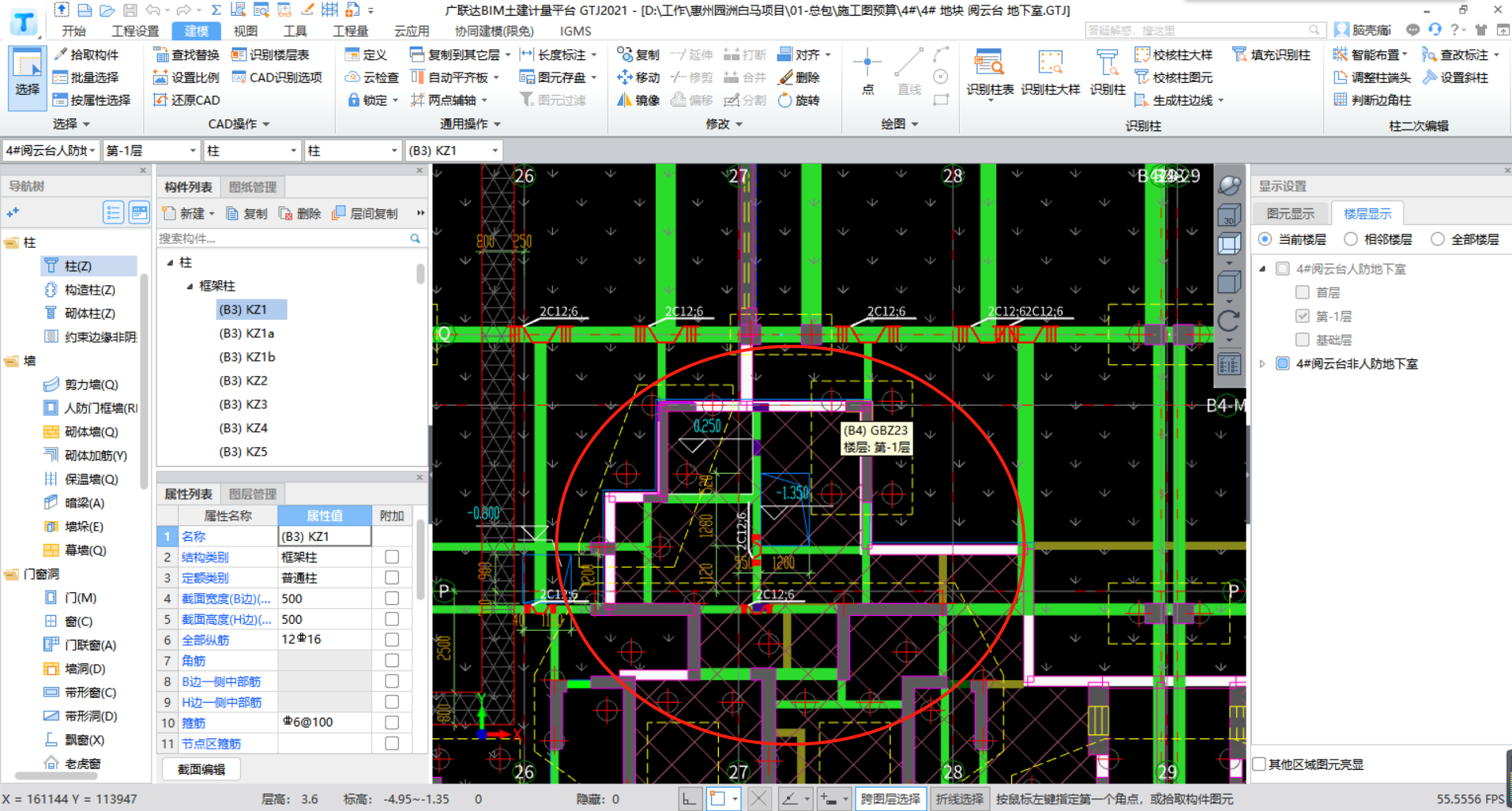This screenshot has width=1512, height=811.
Task: Tick the 附加 checkbox for 结构类别 row
Action: click(392, 557)
